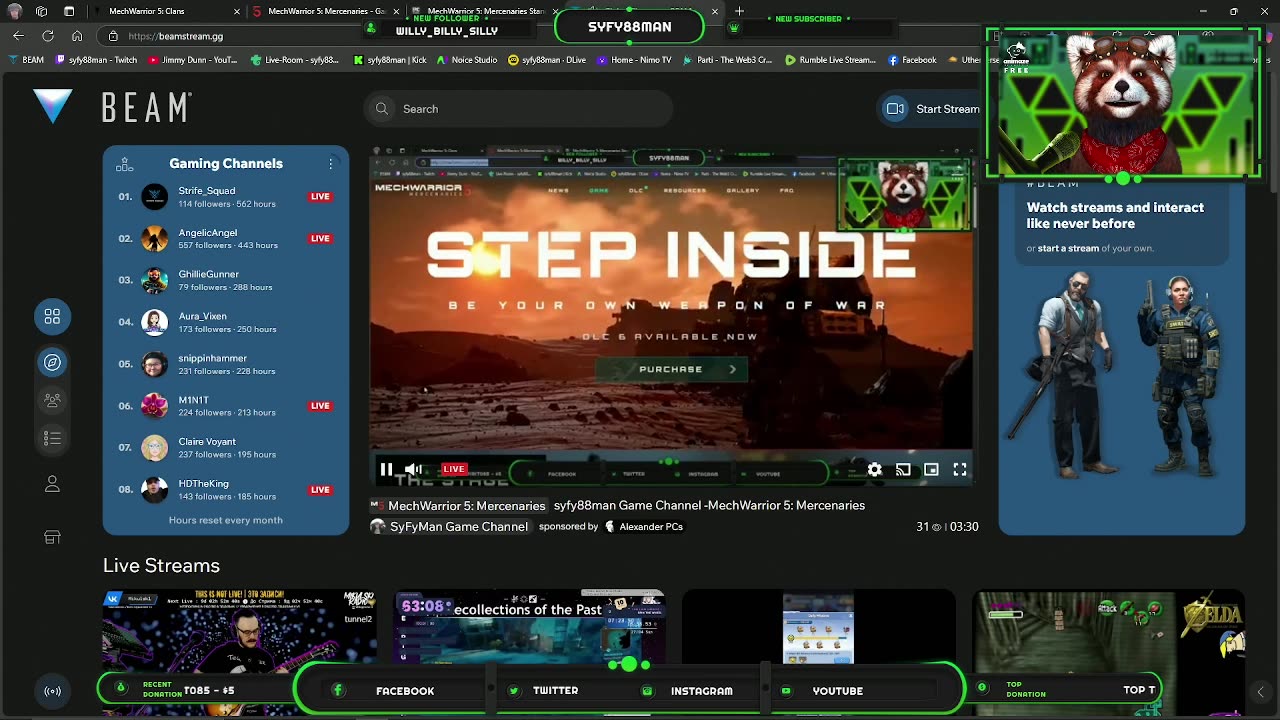Open Gaming Channels three-dot options menu

(x=331, y=163)
